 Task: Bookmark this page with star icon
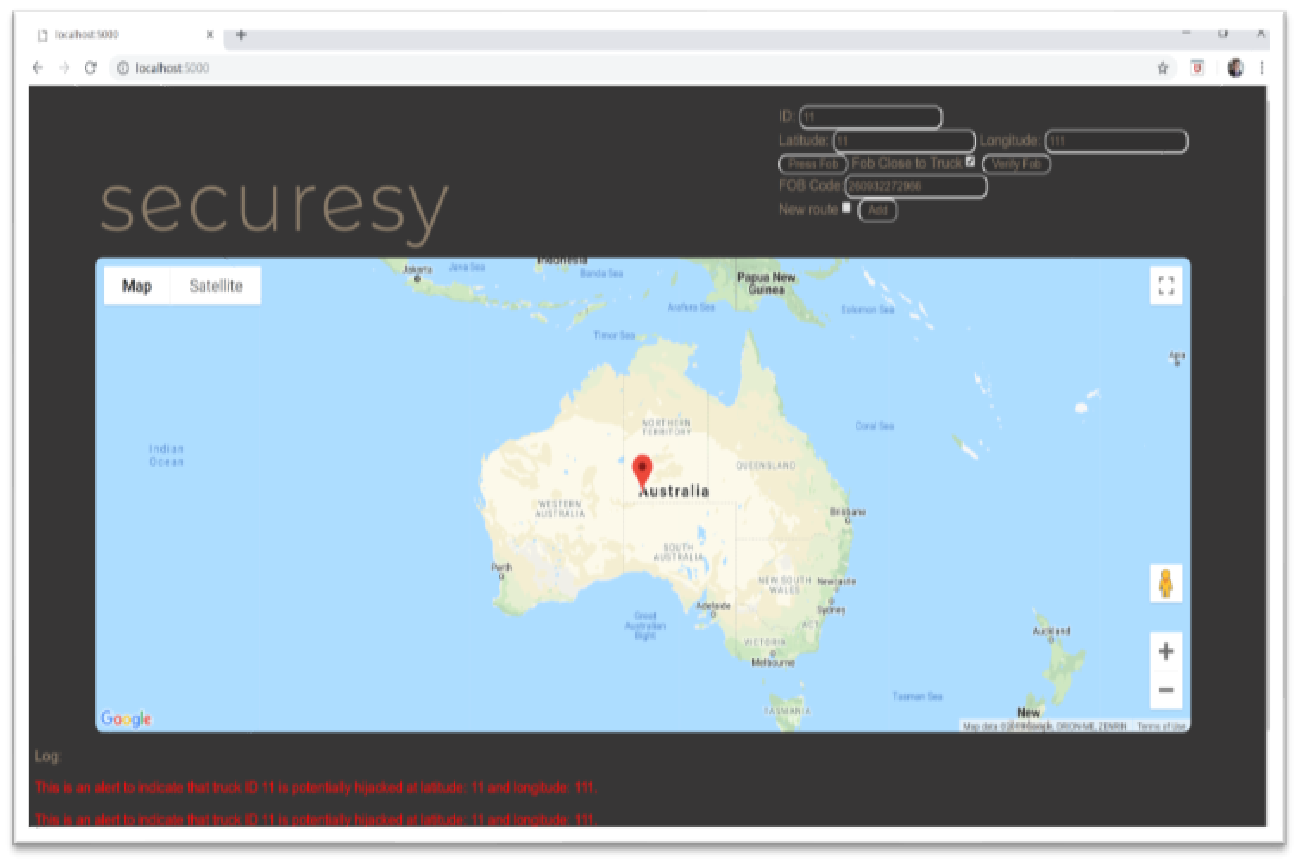point(1163,68)
